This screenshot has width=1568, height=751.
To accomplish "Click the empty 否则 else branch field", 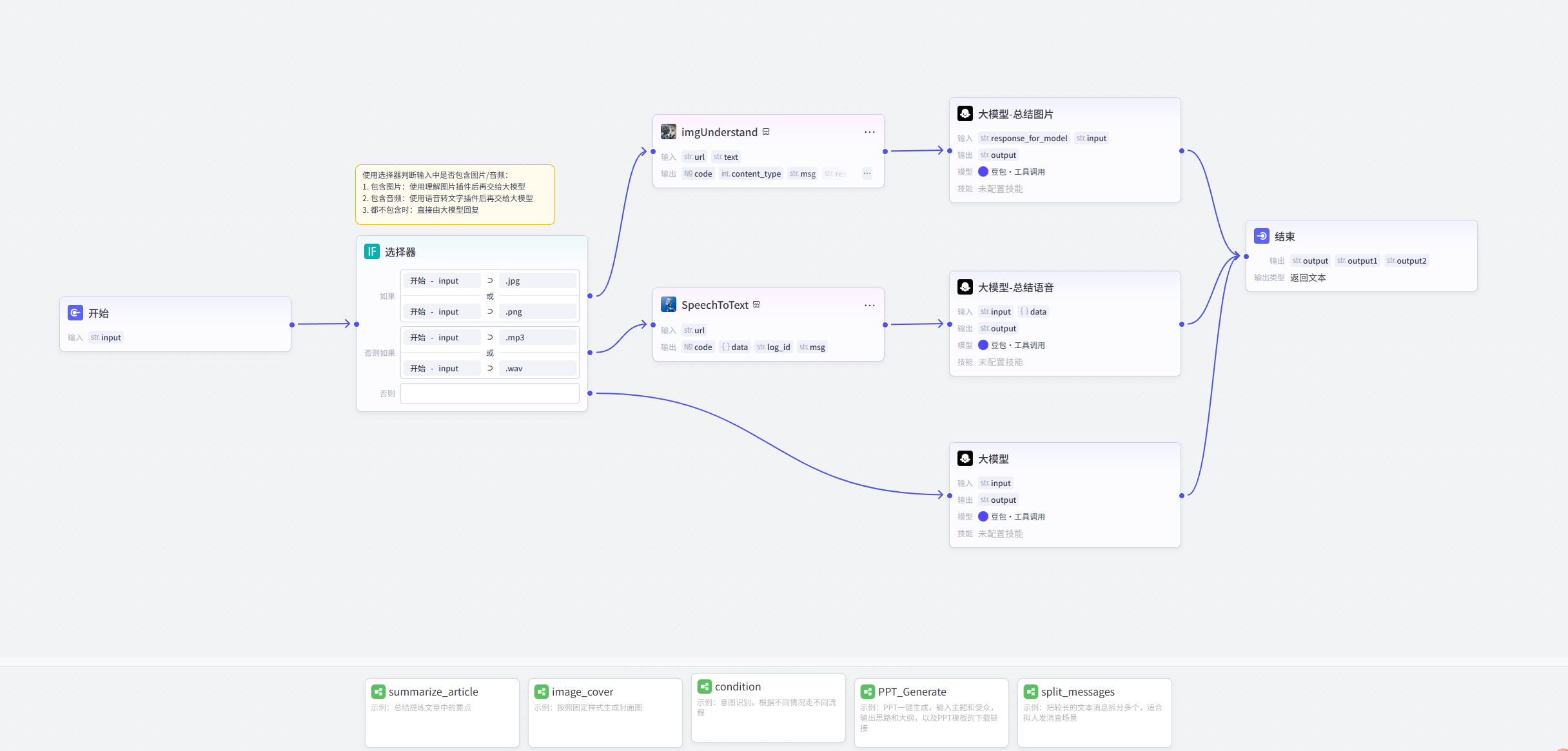I will tap(489, 393).
